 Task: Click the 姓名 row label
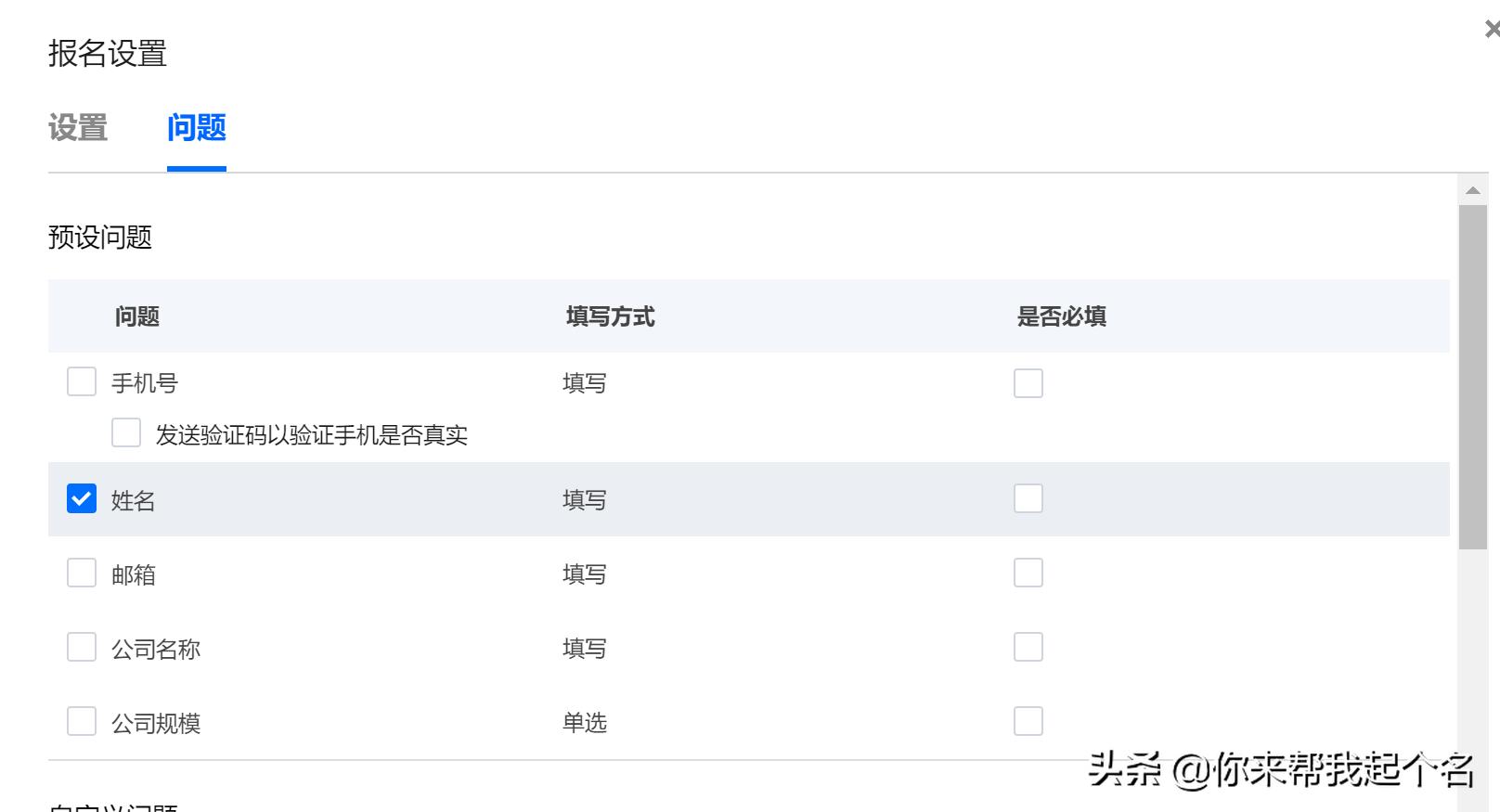click(134, 501)
